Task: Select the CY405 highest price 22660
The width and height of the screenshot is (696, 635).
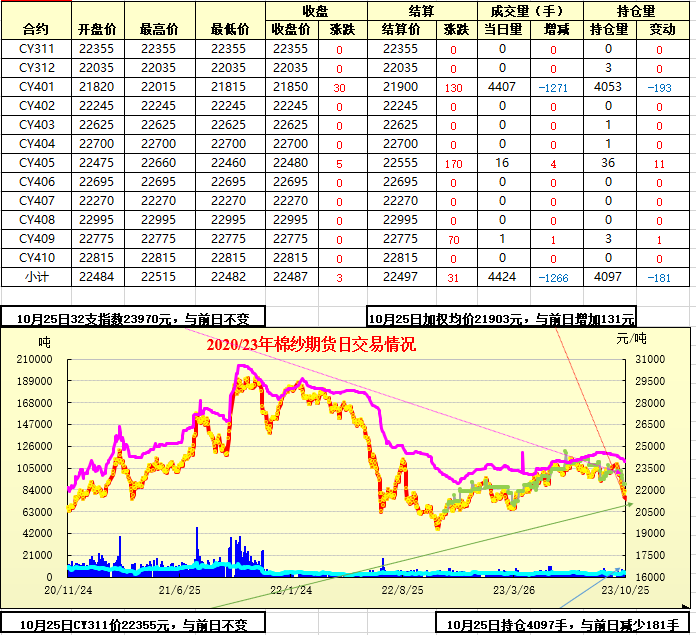Action: point(158,163)
